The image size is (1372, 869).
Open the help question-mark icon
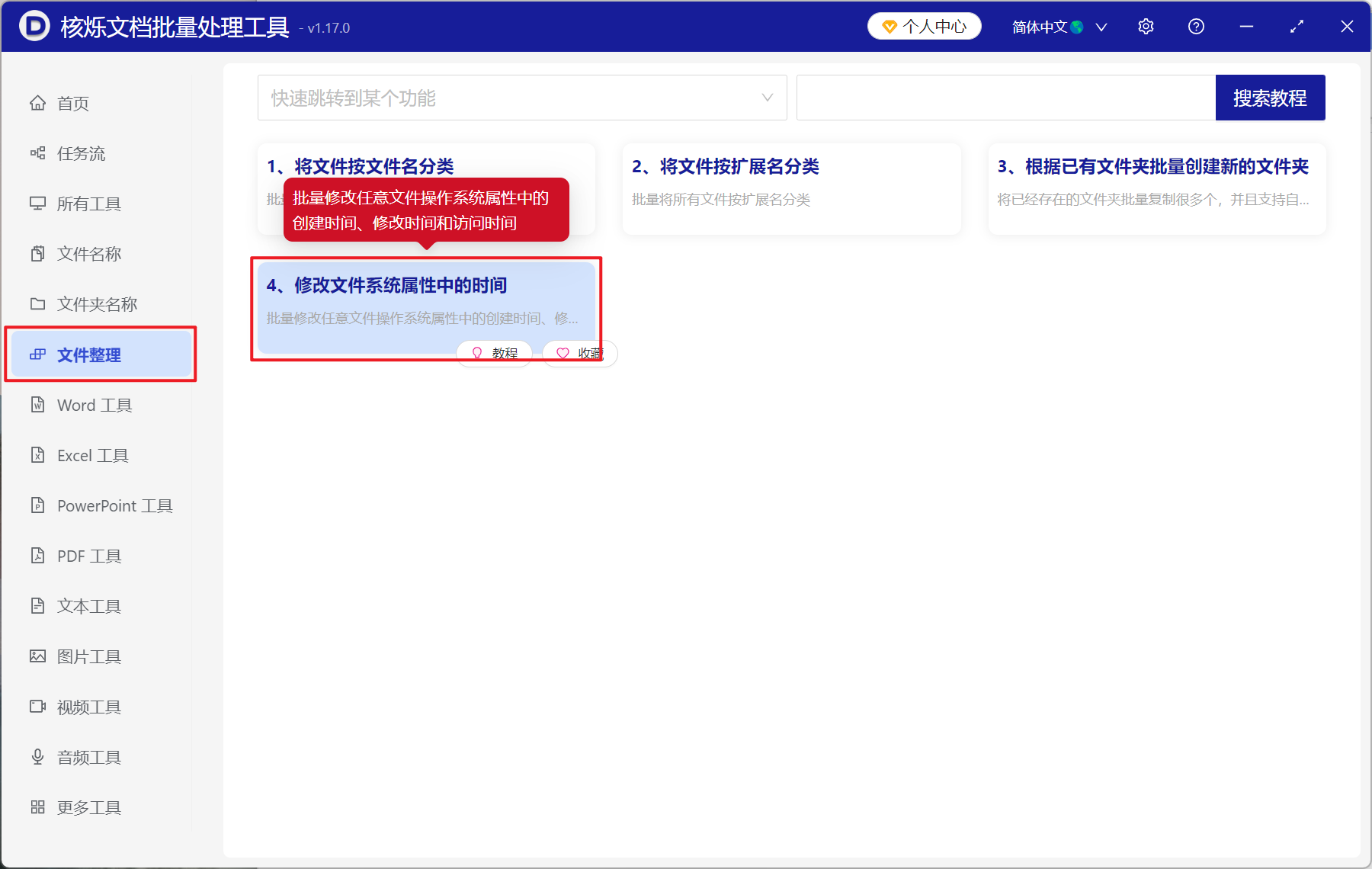pos(1196,26)
